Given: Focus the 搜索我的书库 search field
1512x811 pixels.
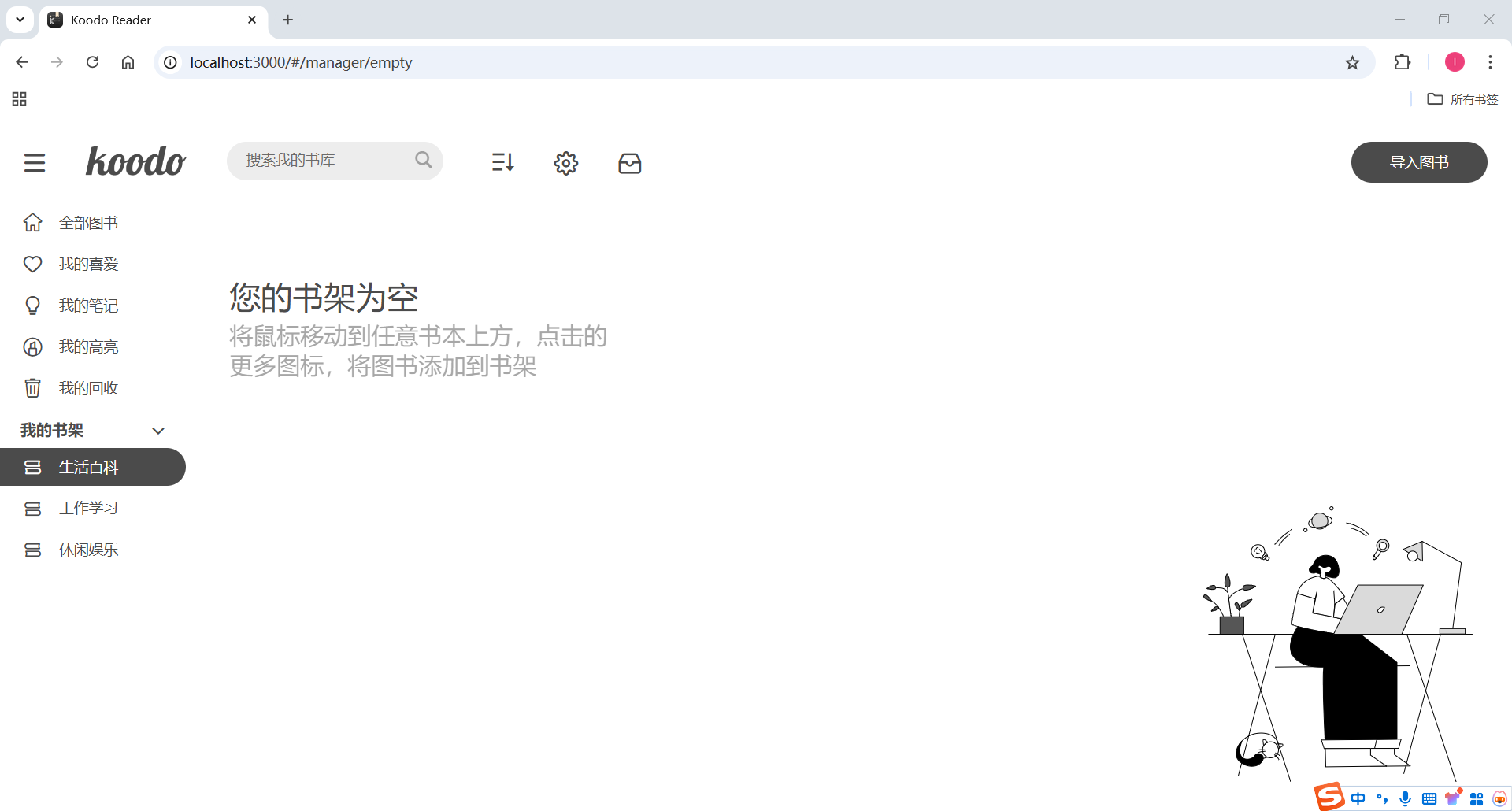Looking at the screenshot, I should point(335,161).
